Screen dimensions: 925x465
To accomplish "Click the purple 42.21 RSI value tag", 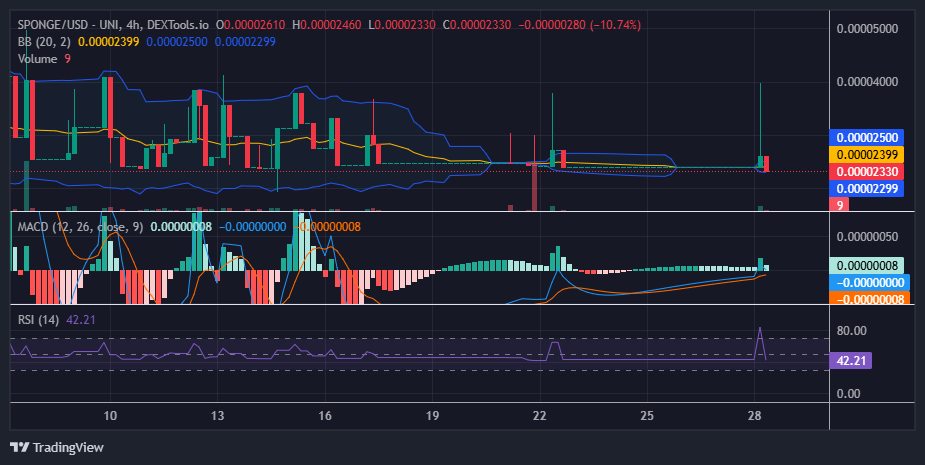I will 851,361.
